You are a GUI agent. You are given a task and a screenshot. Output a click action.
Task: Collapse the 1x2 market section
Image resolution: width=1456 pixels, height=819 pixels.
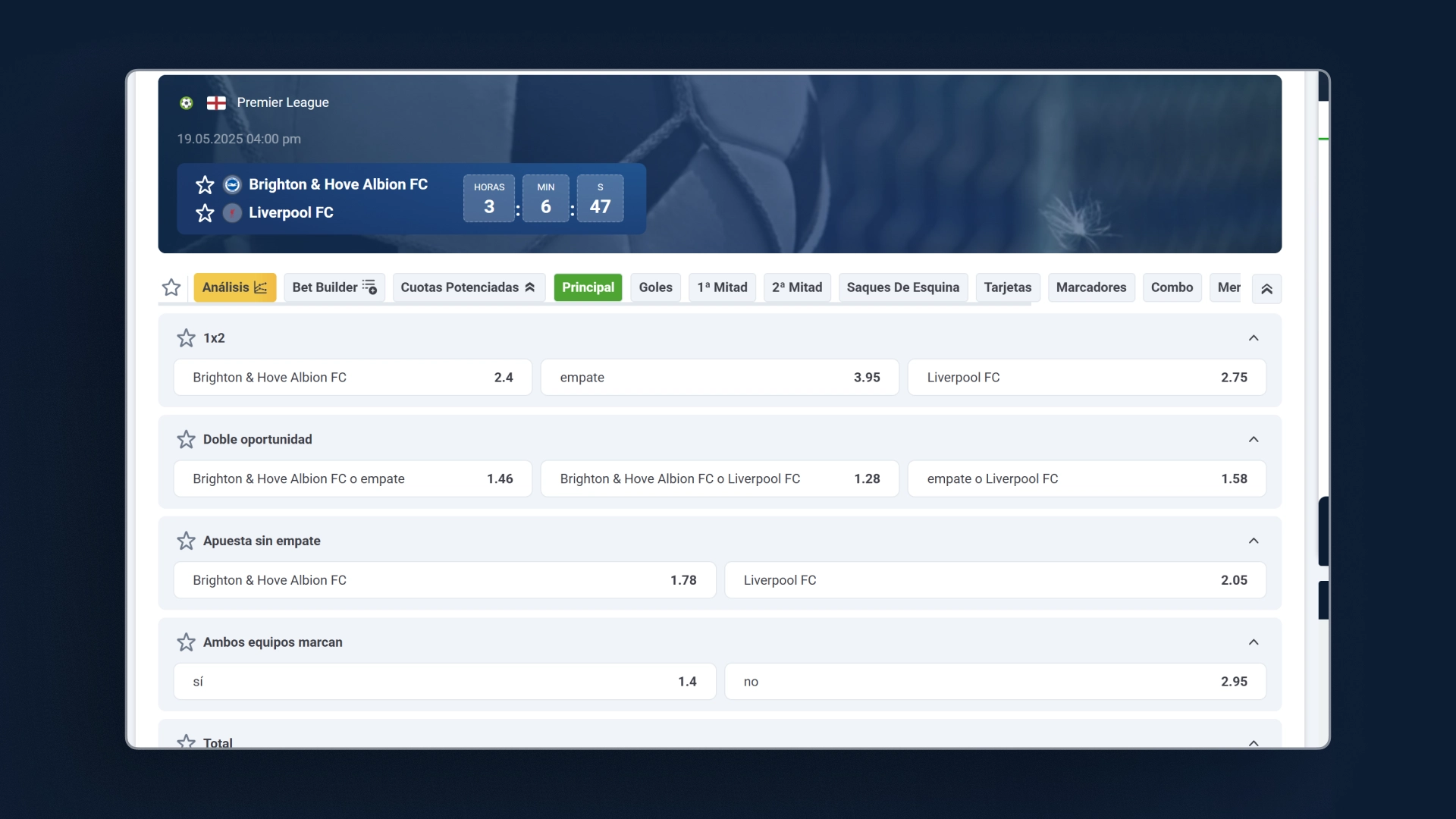[1254, 338]
